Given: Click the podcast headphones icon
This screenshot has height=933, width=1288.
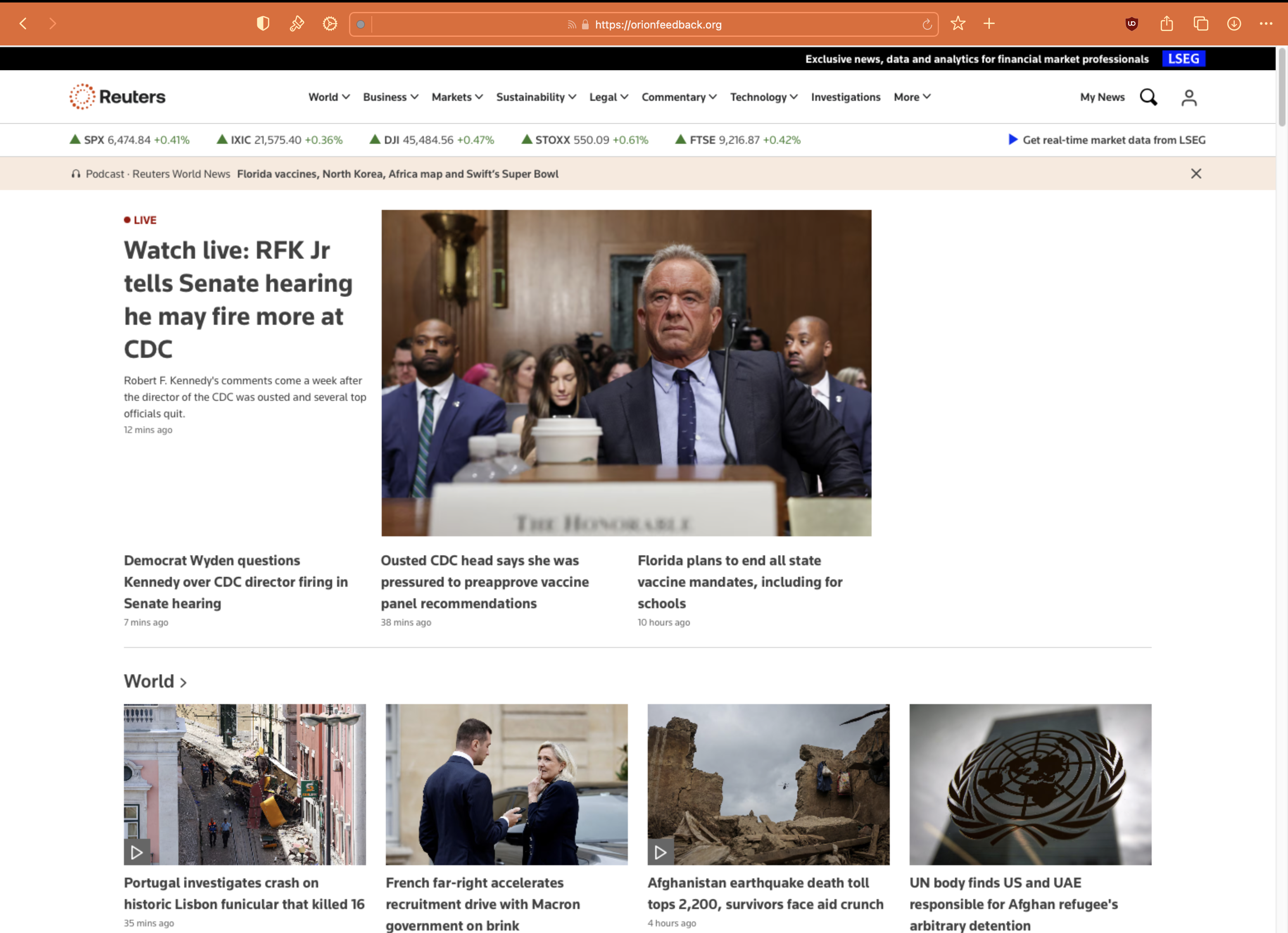Looking at the screenshot, I should (76, 174).
